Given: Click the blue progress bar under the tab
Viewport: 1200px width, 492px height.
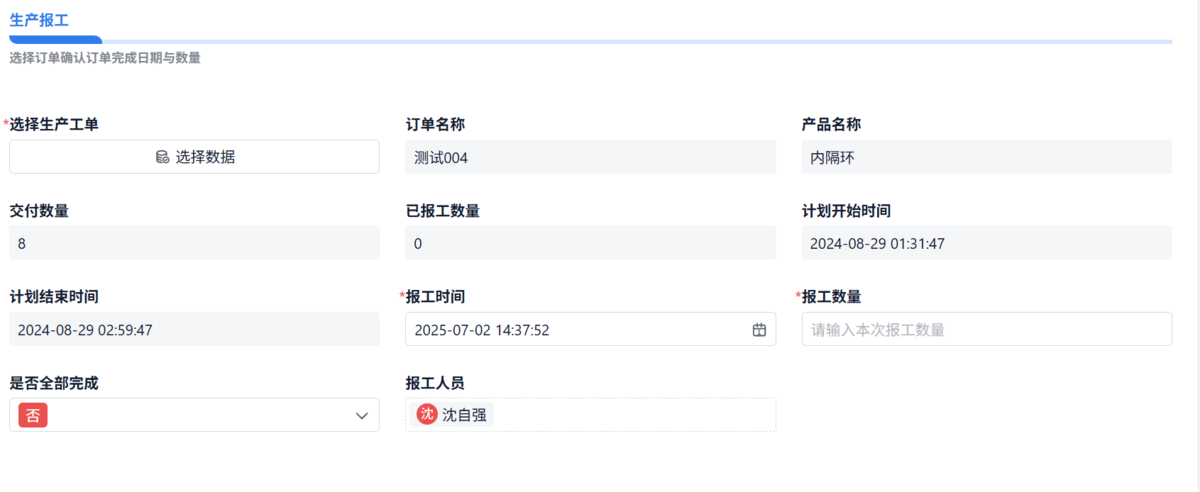Looking at the screenshot, I should pyautogui.click(x=55, y=41).
